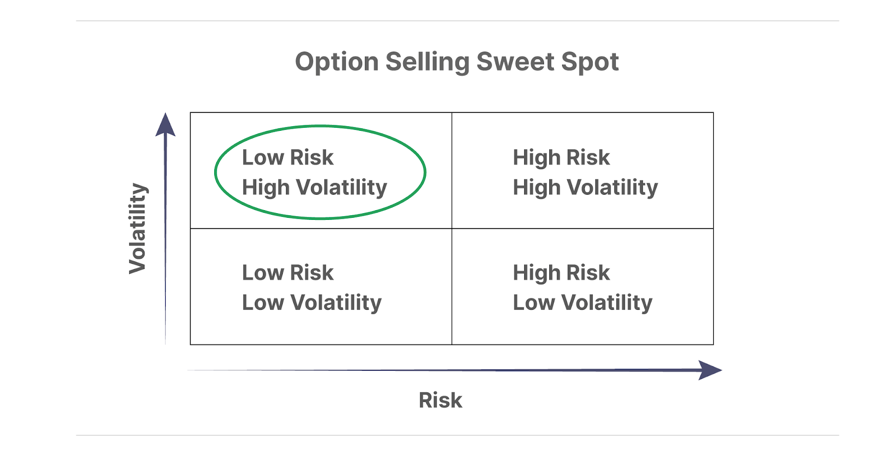Click 'Low Risk' inside the green ellipse
The width and height of the screenshot is (890, 460).
pos(288,157)
